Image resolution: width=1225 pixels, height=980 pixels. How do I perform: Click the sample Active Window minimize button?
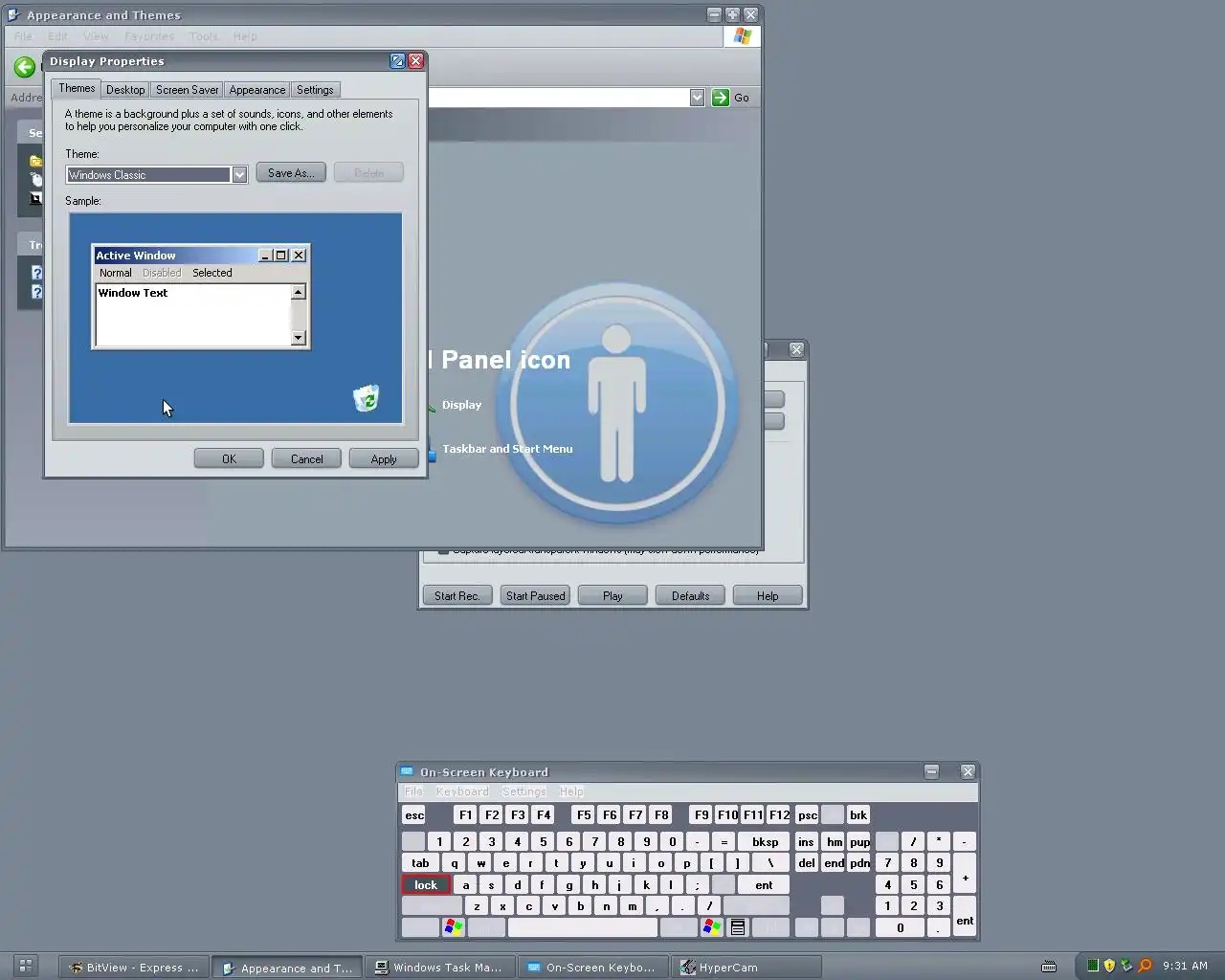266,256
